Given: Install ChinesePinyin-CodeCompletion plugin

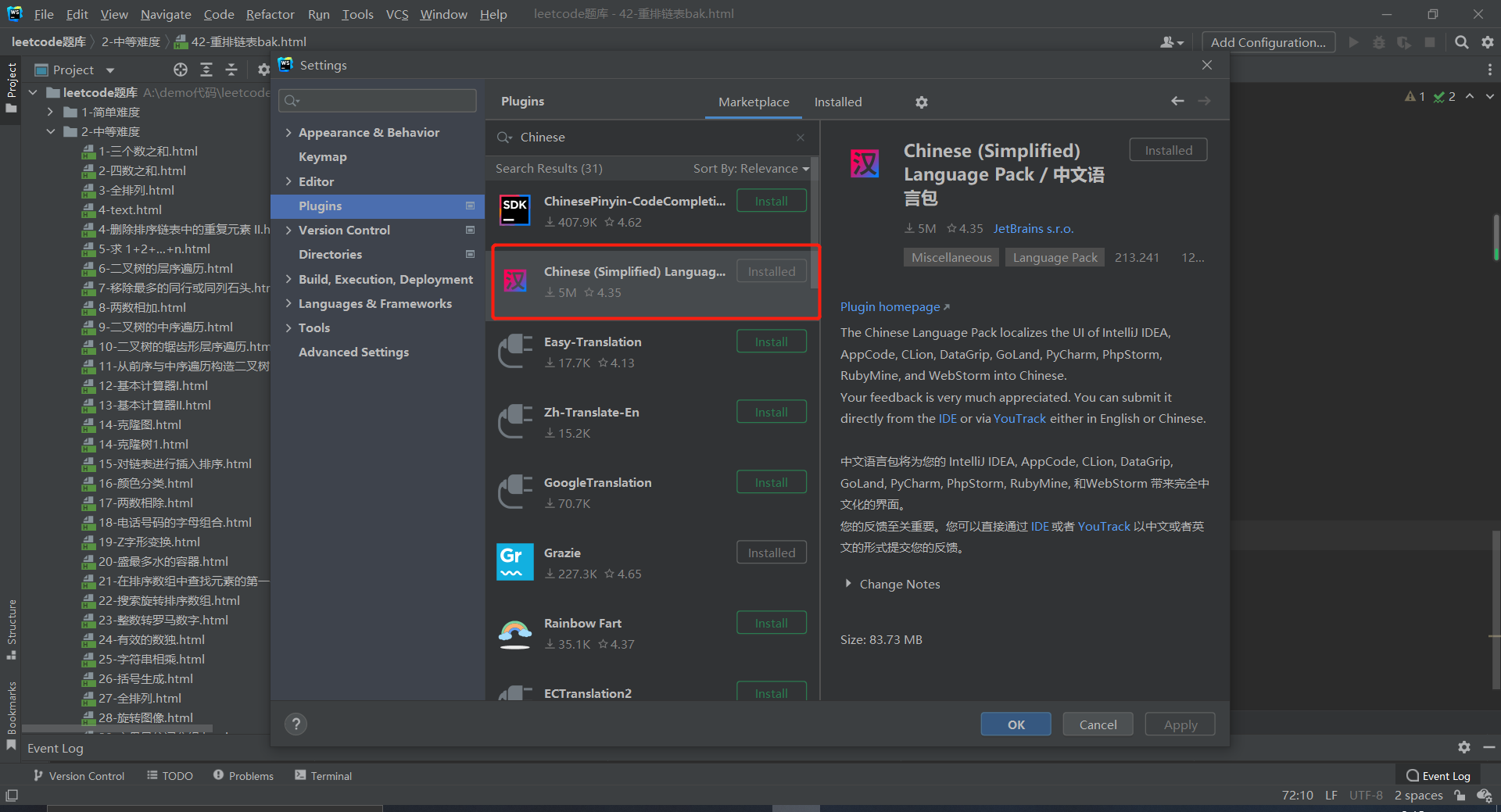Looking at the screenshot, I should [771, 202].
